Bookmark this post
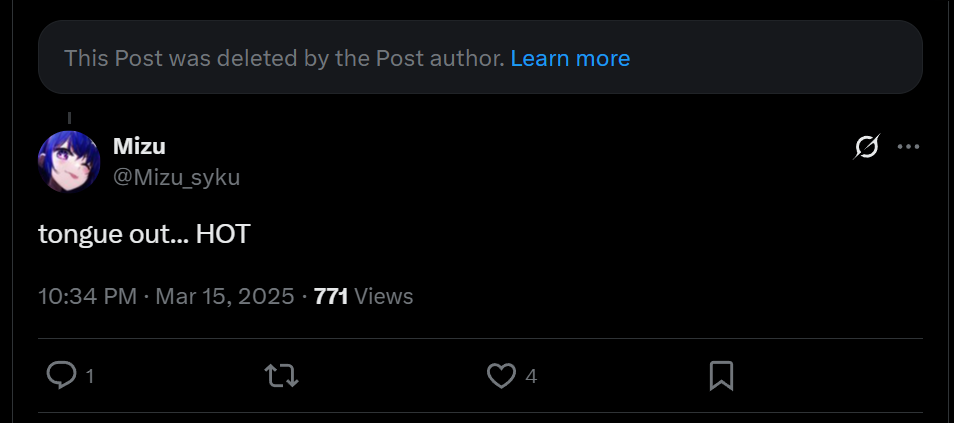Viewport: 954px width, 423px height. (721, 376)
